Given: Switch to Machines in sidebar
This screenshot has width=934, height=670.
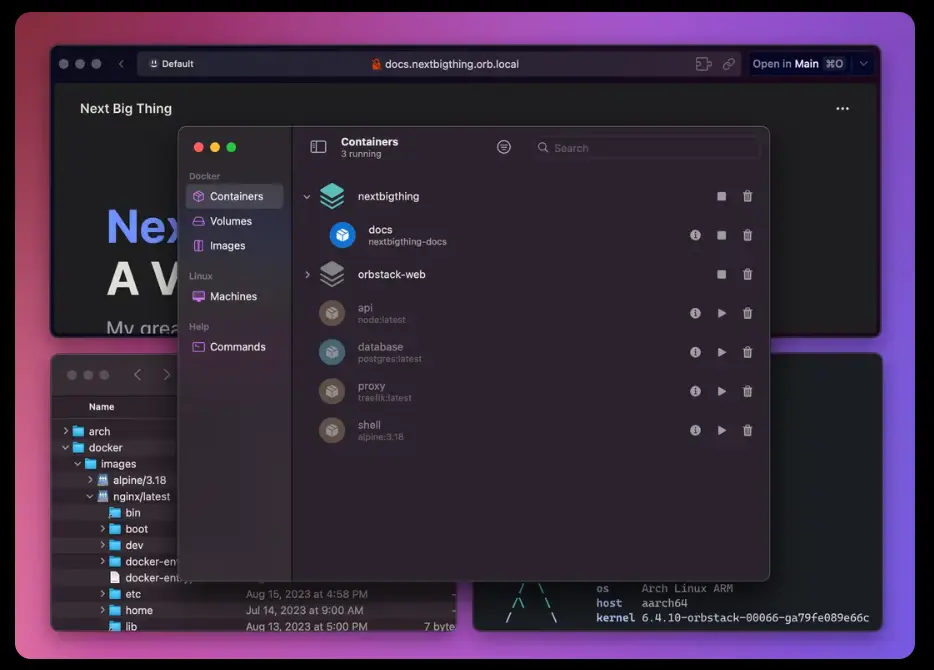Looking at the screenshot, I should click(x=234, y=297).
